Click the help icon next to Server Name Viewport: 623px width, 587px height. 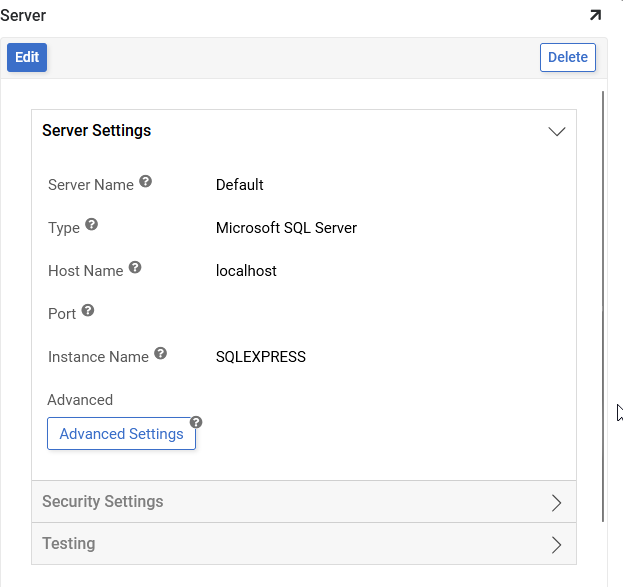click(x=146, y=182)
